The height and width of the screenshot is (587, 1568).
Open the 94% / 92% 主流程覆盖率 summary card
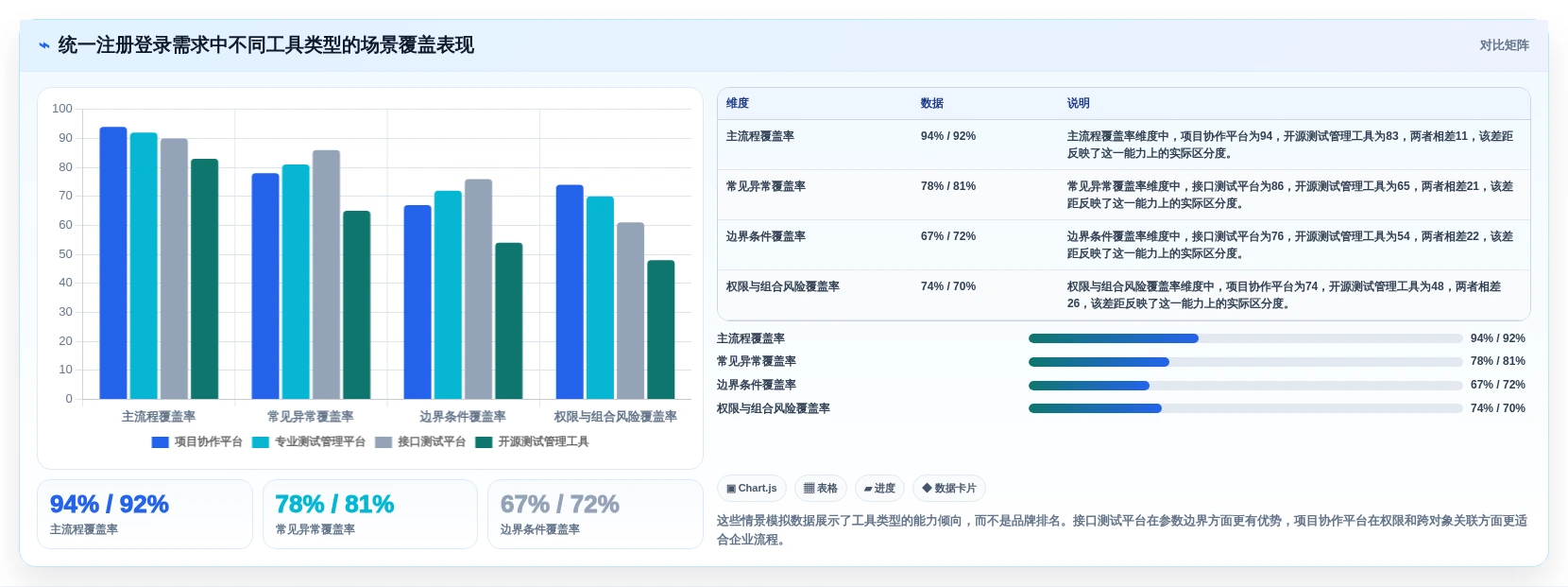coord(145,513)
